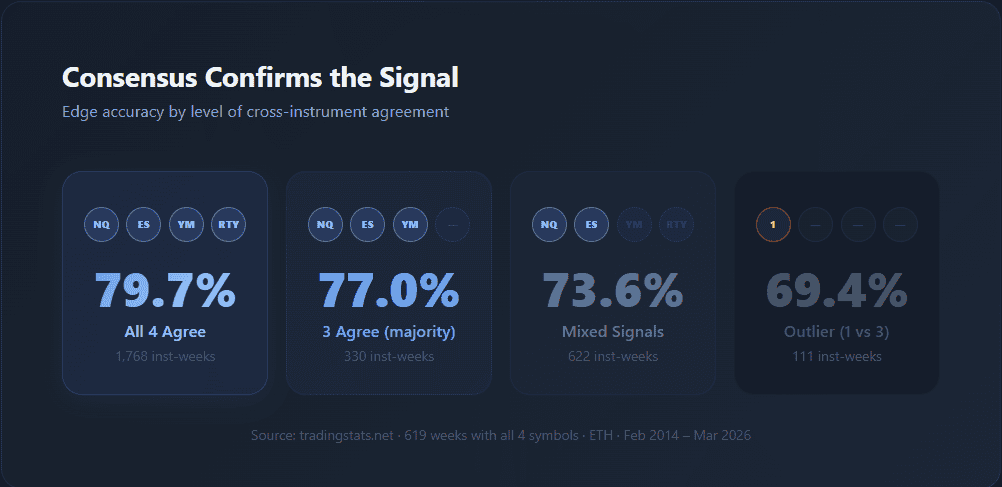The image size is (1002, 487).
Task: Click the NQ badge in All 4 Agree card
Action: coord(101,224)
